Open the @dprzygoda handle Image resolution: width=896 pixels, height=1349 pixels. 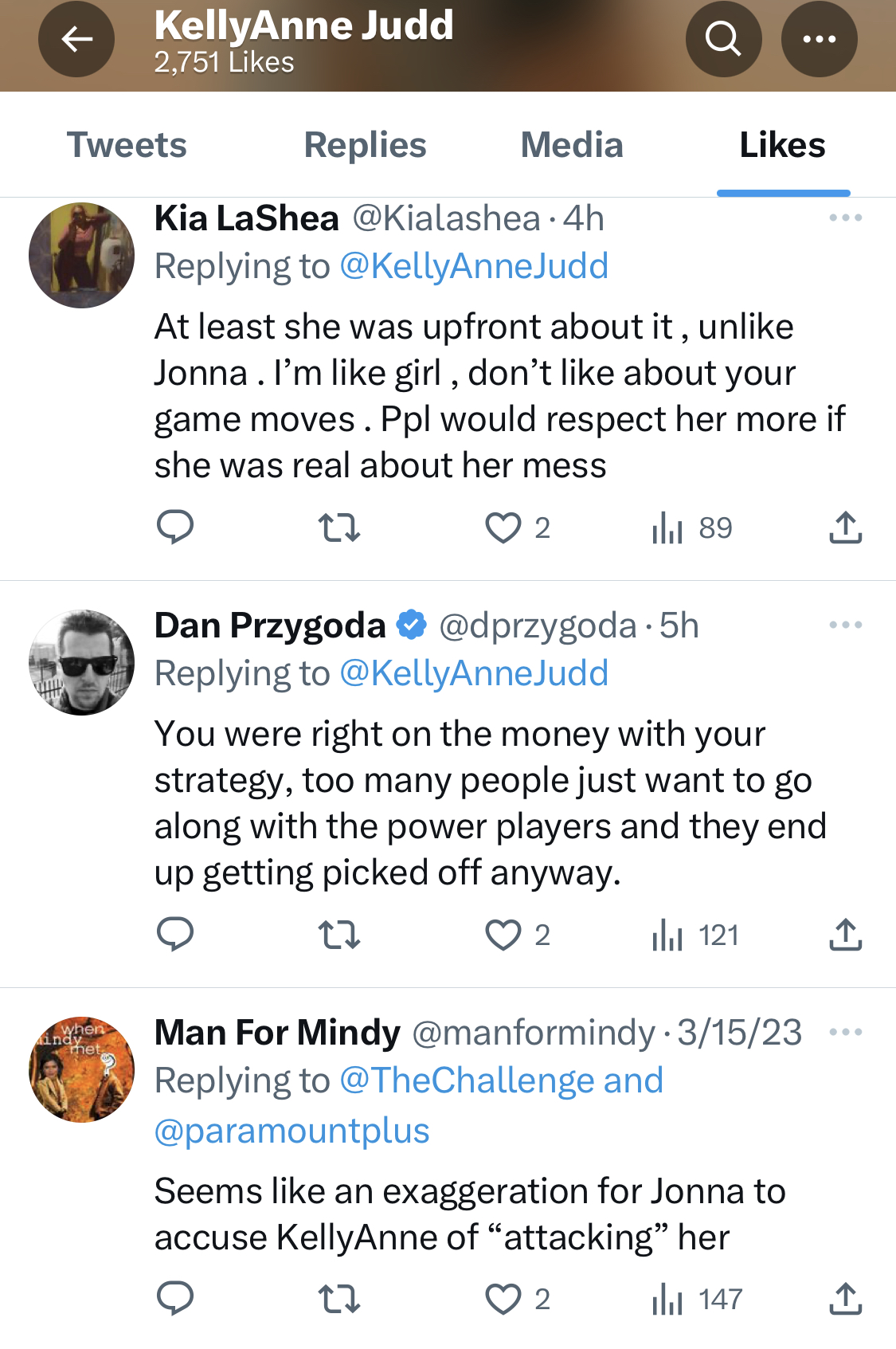click(x=538, y=625)
